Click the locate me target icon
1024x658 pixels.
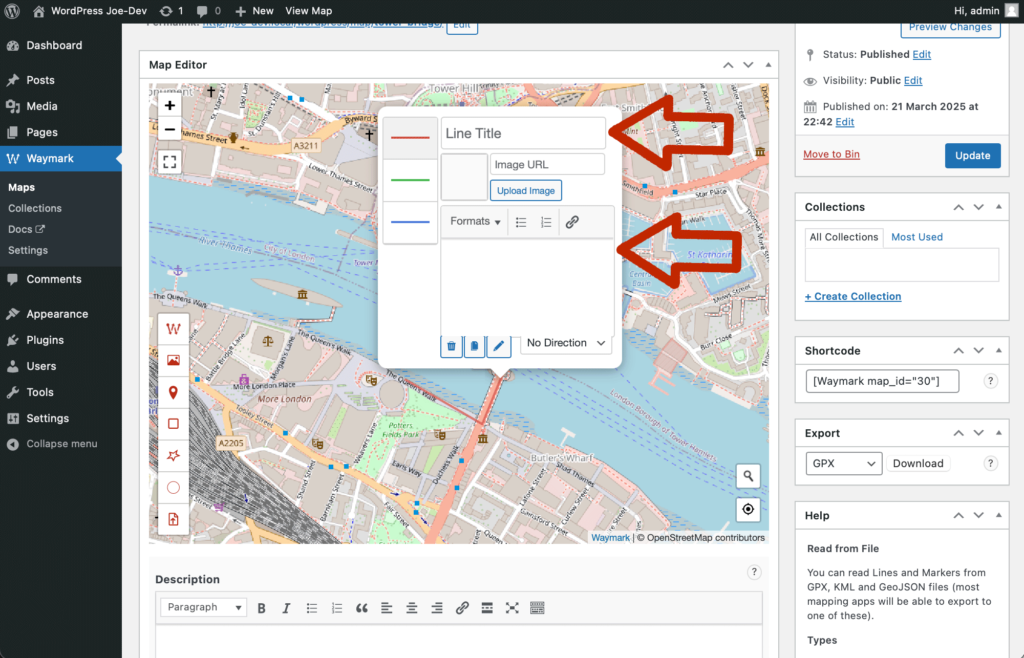(x=748, y=509)
